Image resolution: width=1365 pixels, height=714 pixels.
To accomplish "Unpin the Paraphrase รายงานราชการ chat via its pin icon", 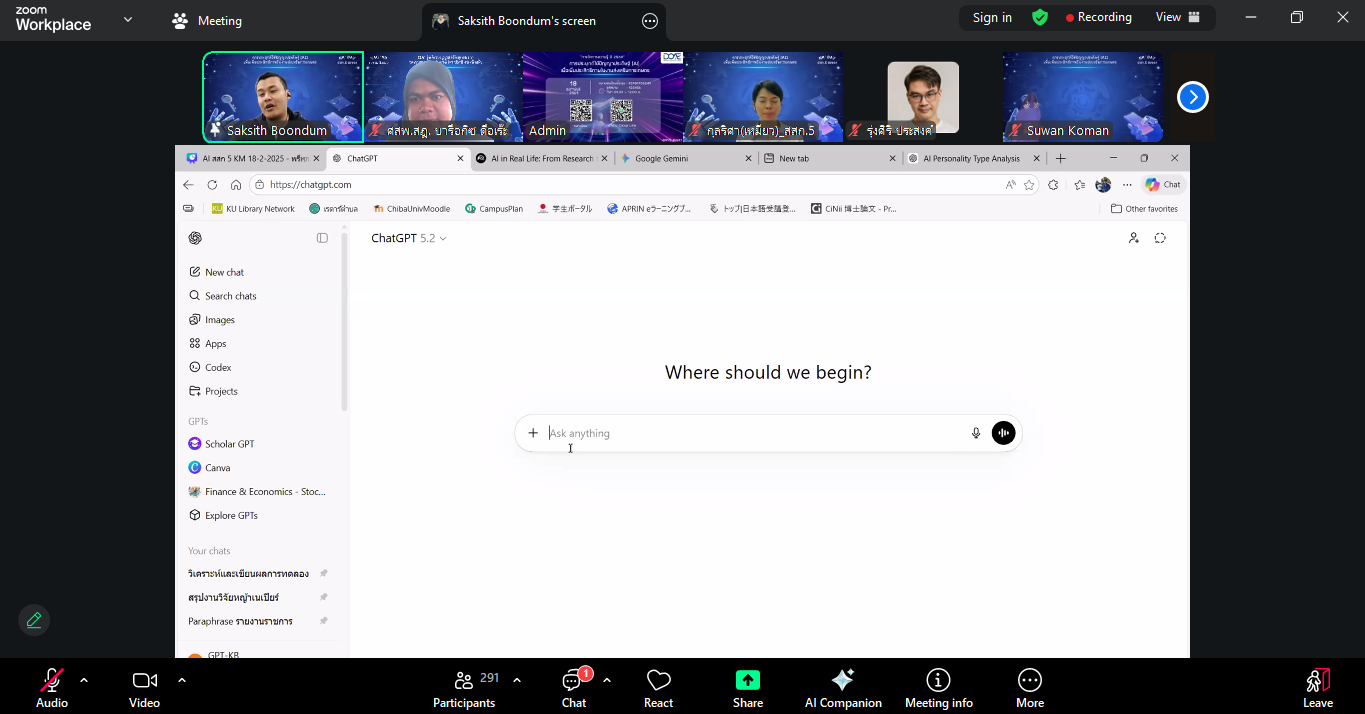I will coord(323,622).
